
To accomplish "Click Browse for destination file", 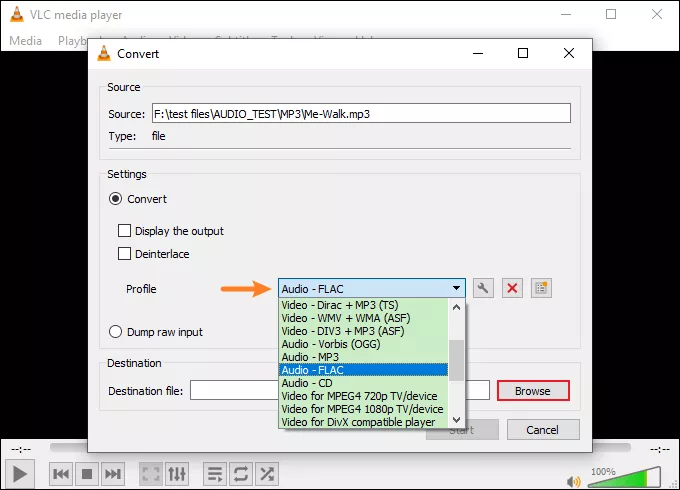I will tap(533, 391).
